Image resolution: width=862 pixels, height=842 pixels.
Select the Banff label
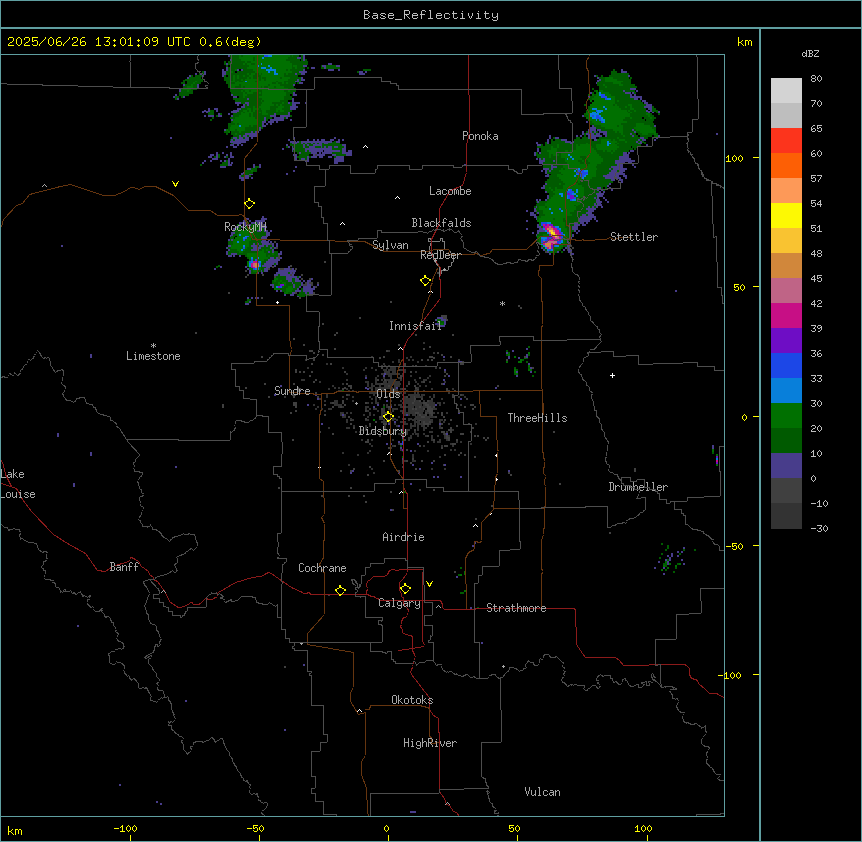pos(124,567)
